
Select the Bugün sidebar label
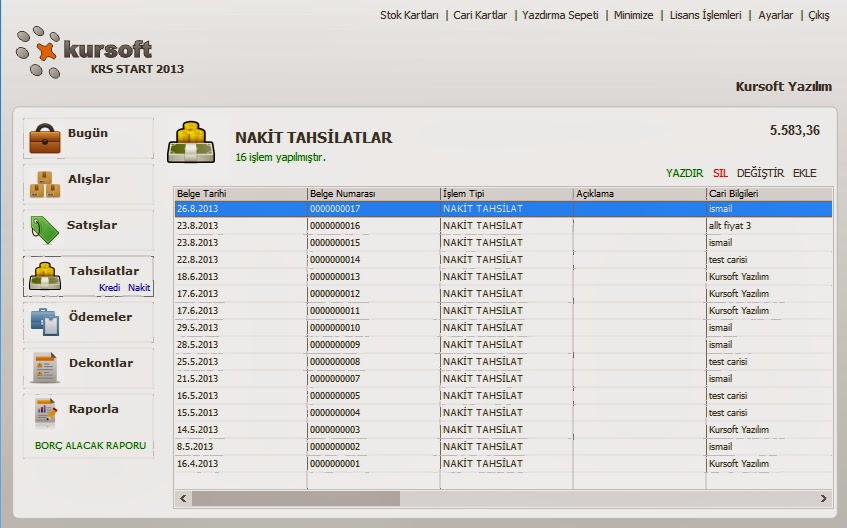click(88, 133)
